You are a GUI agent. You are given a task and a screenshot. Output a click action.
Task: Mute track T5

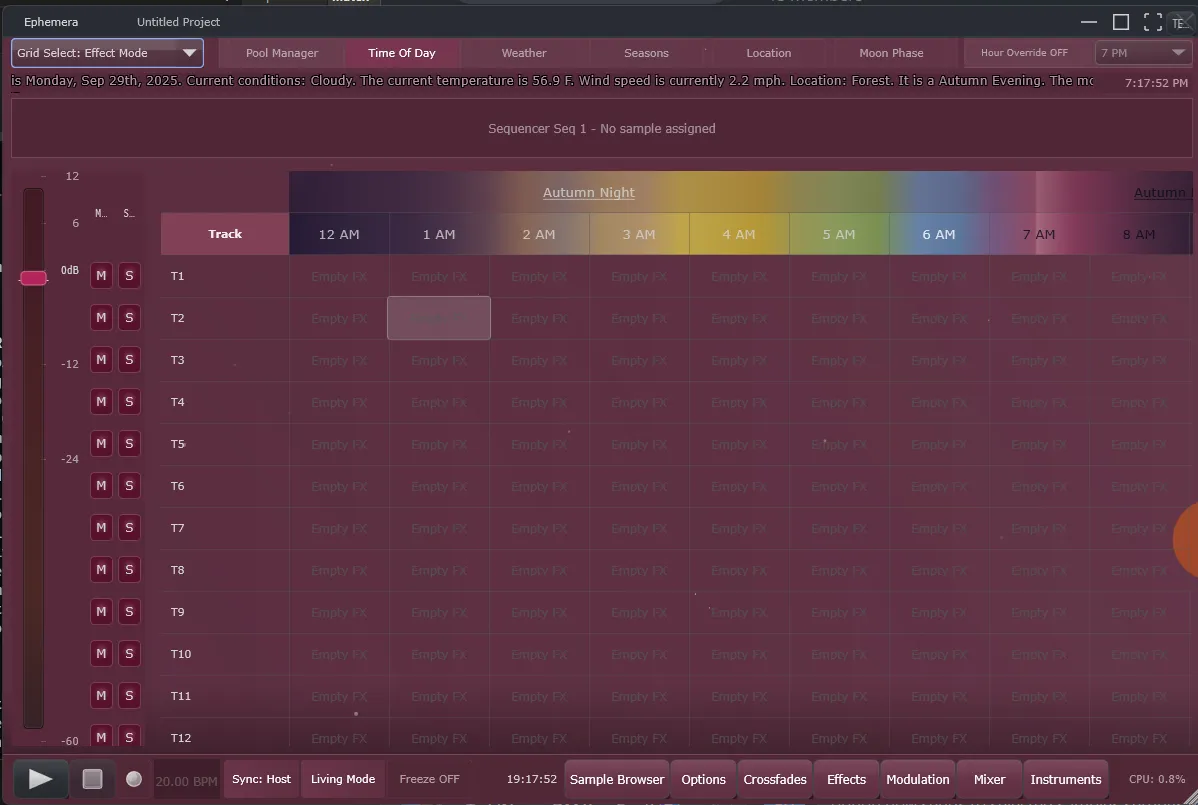(101, 444)
